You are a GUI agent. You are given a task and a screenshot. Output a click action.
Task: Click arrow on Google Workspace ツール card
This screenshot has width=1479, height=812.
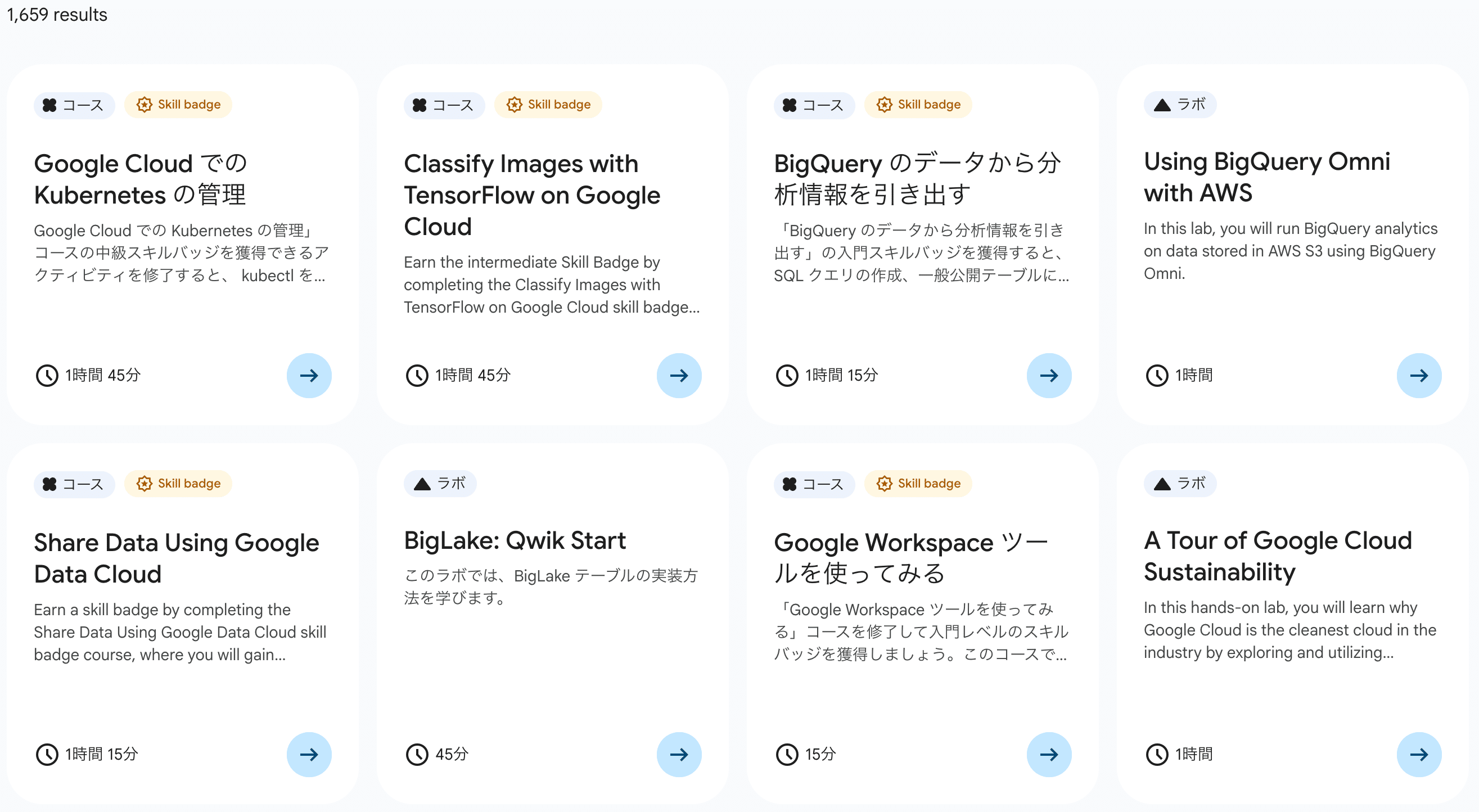tap(1048, 754)
